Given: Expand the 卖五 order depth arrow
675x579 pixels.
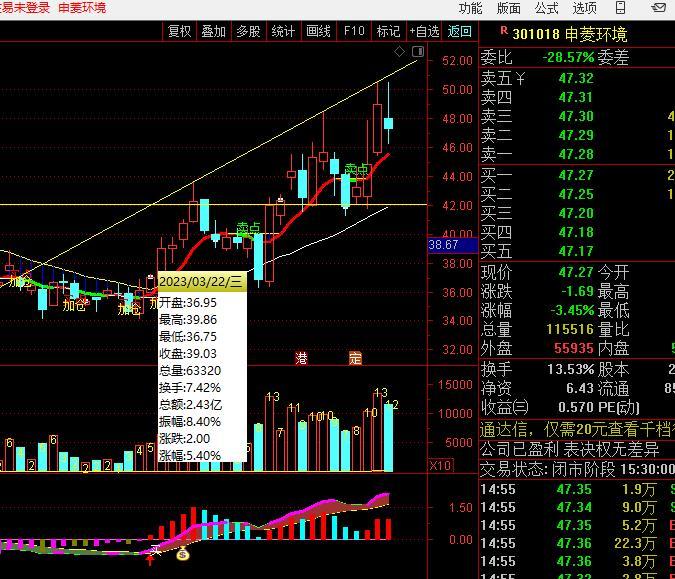Looking at the screenshot, I should (x=520, y=78).
